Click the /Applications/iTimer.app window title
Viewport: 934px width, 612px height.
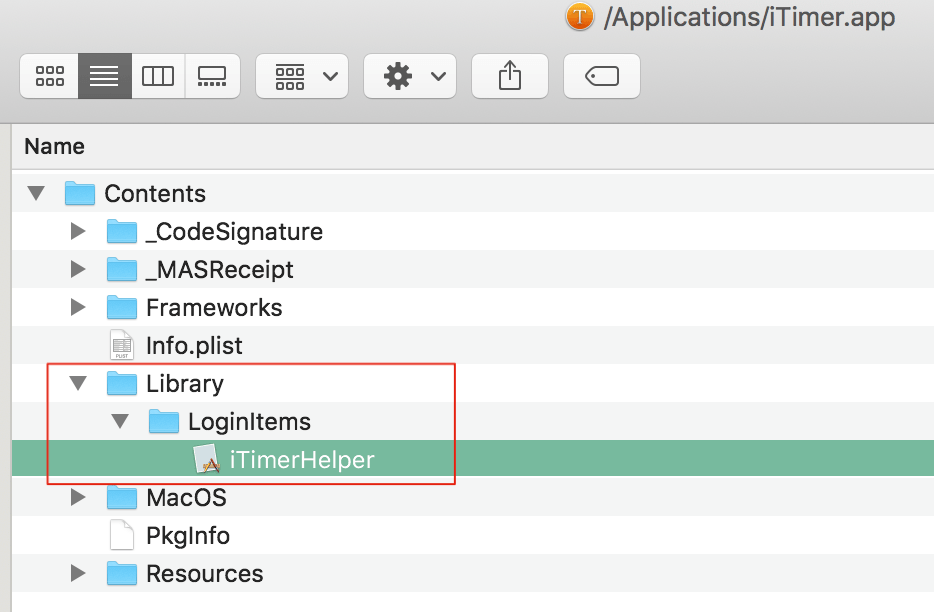click(x=749, y=17)
